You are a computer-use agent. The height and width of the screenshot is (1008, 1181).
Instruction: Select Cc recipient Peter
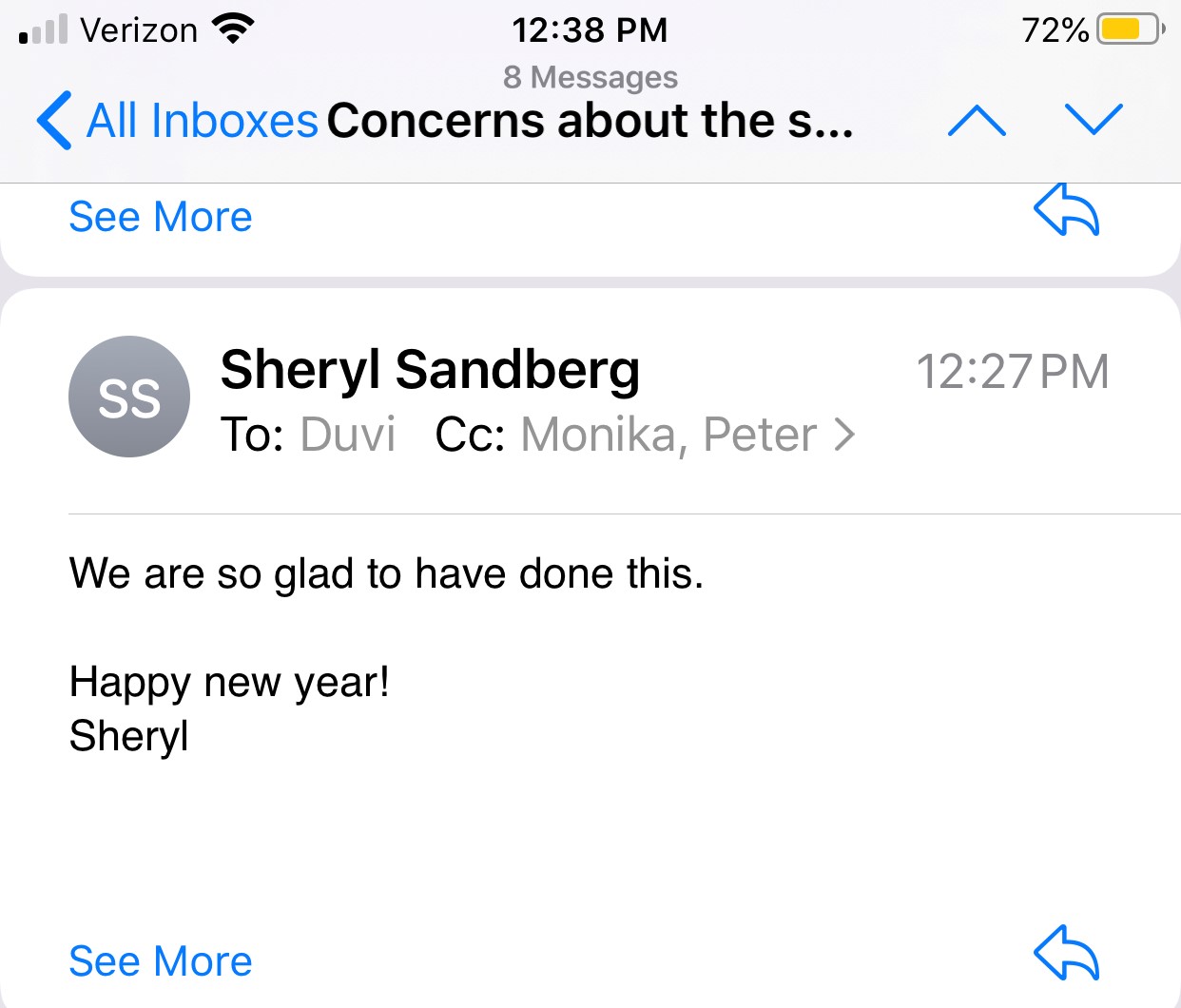pos(759,436)
